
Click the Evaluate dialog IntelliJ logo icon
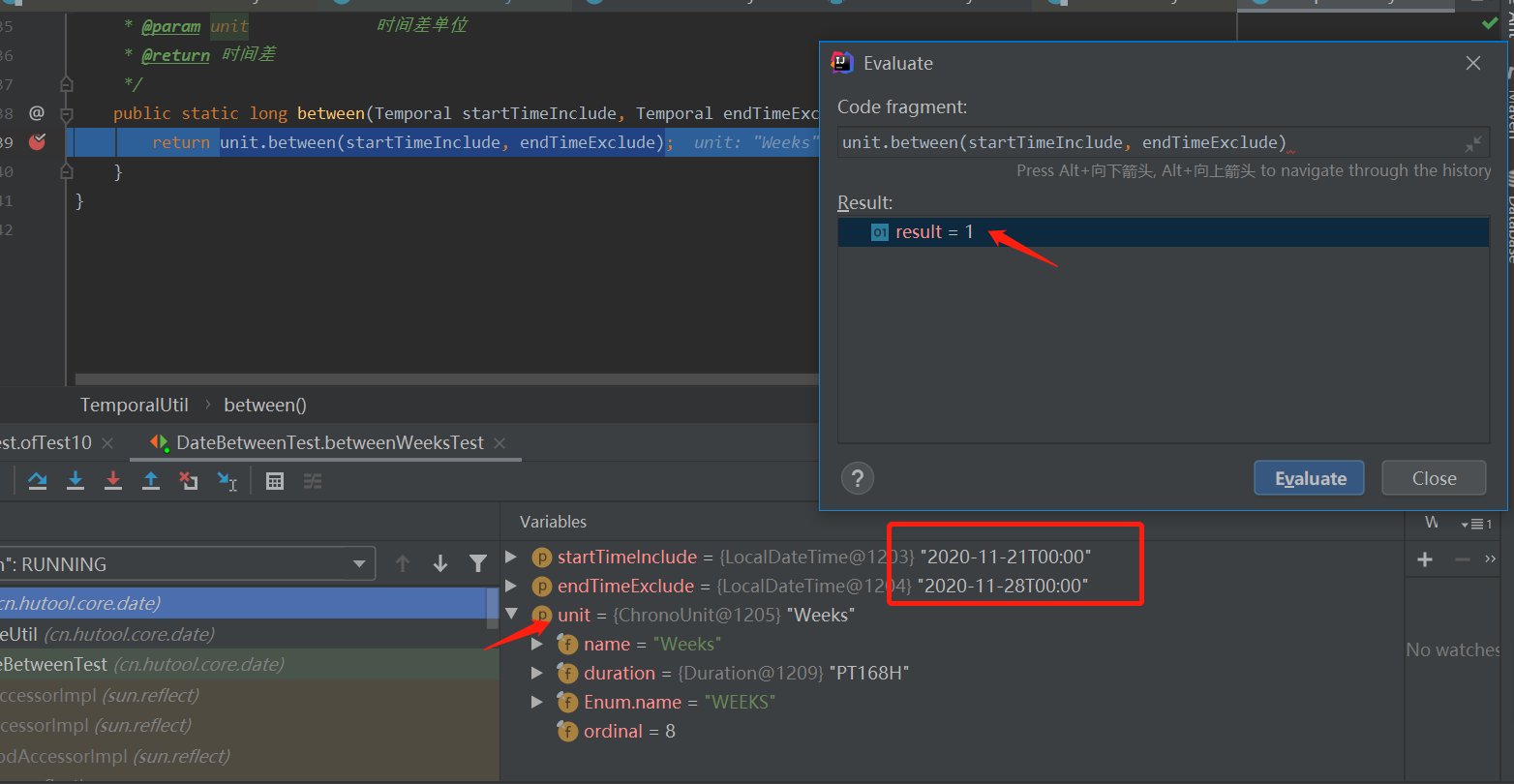(x=842, y=63)
